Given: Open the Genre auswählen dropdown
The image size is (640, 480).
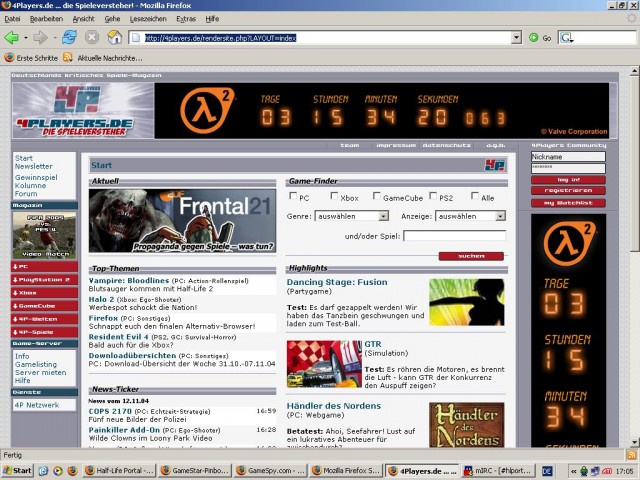Looking at the screenshot, I should tap(351, 216).
